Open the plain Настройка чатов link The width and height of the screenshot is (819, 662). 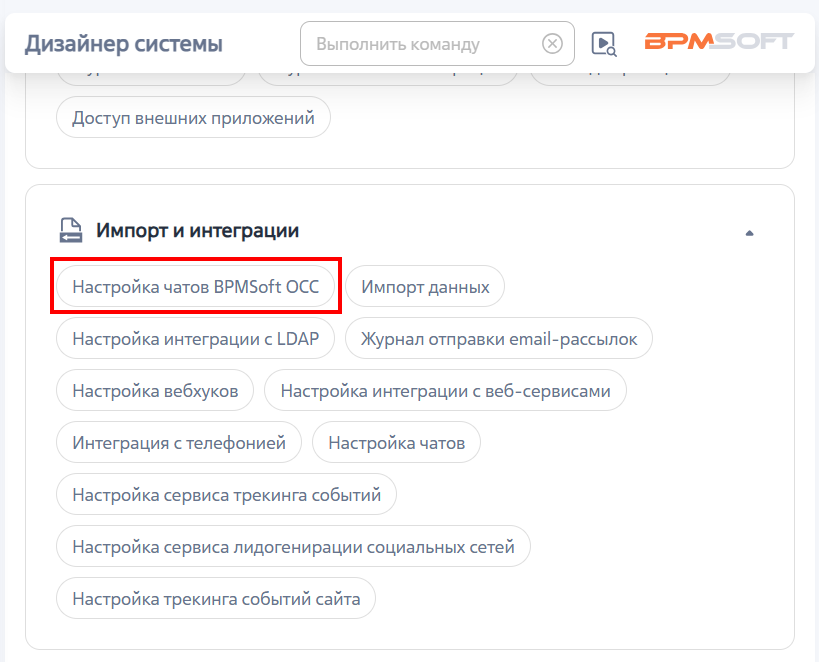pyautogui.click(x=396, y=443)
